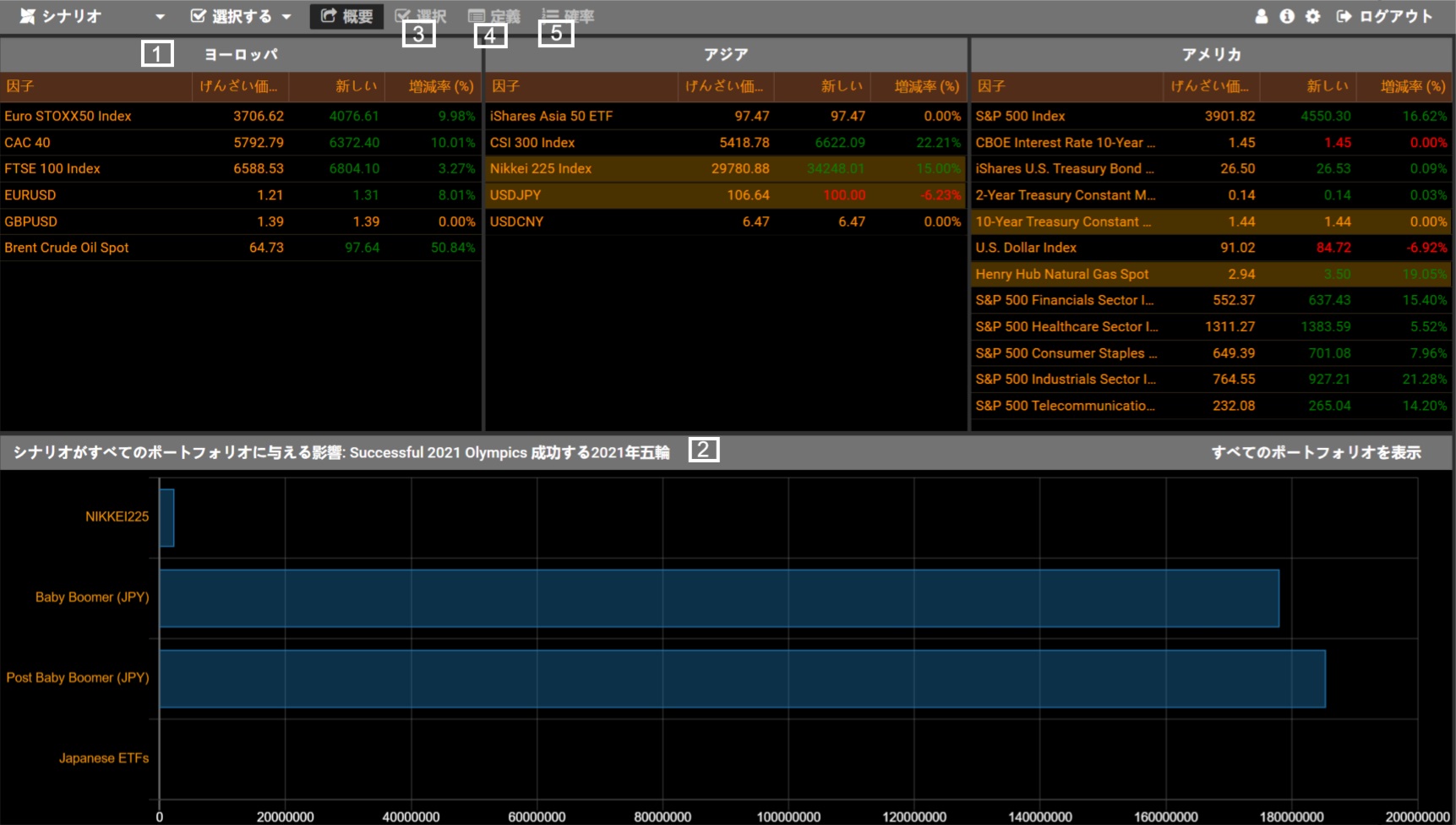Screen dimensions: 1456x825
Task: Click すべてのポートフォリオを表示 link
Action: pyautogui.click(x=1316, y=452)
